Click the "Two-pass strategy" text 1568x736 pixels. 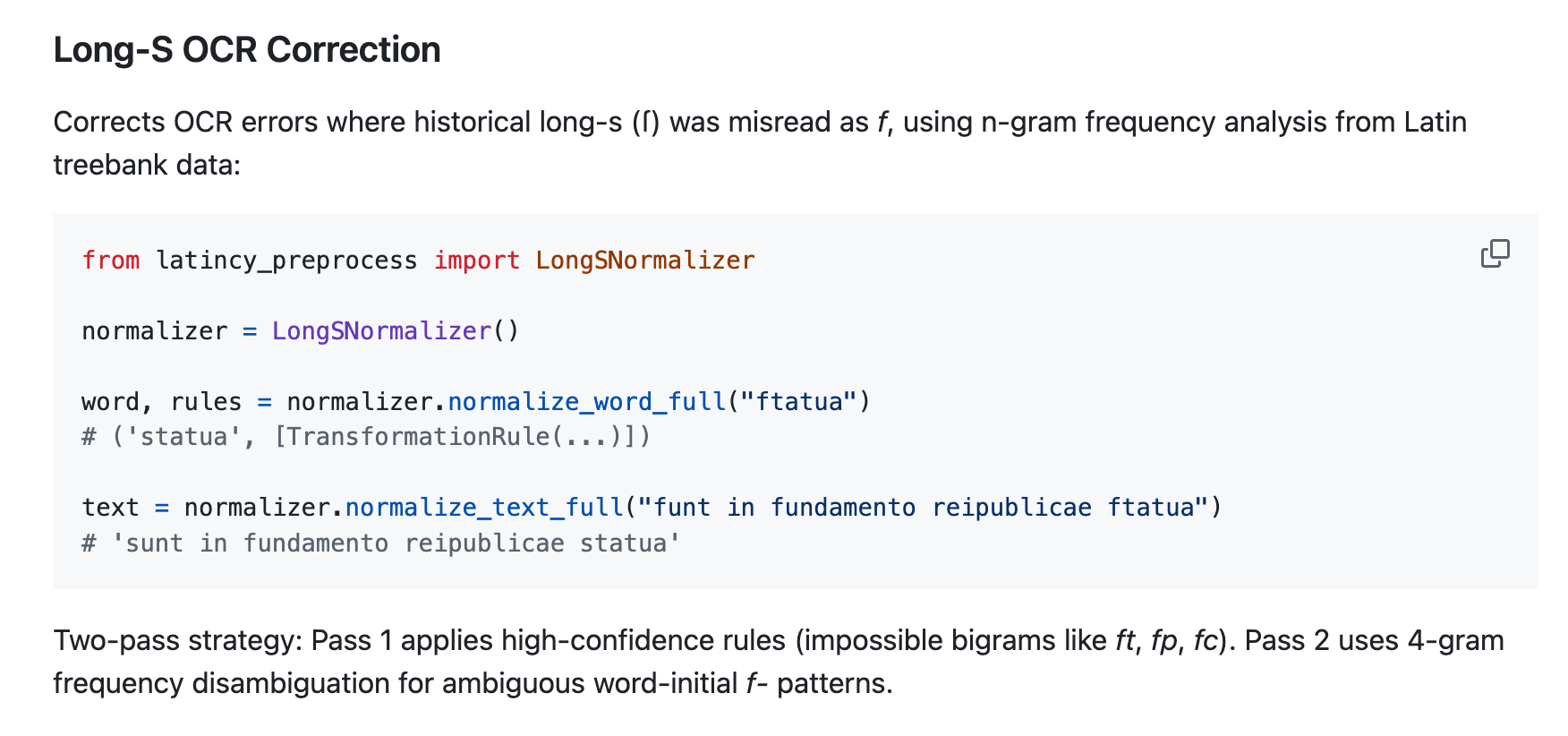[x=177, y=641]
